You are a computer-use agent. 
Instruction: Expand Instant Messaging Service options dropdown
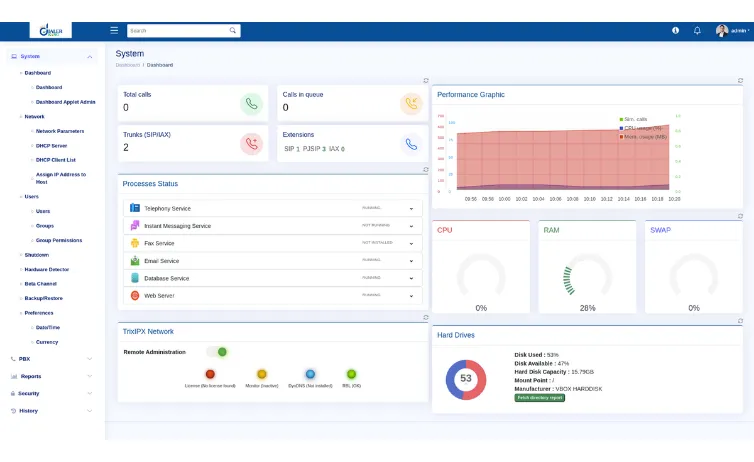tap(411, 226)
